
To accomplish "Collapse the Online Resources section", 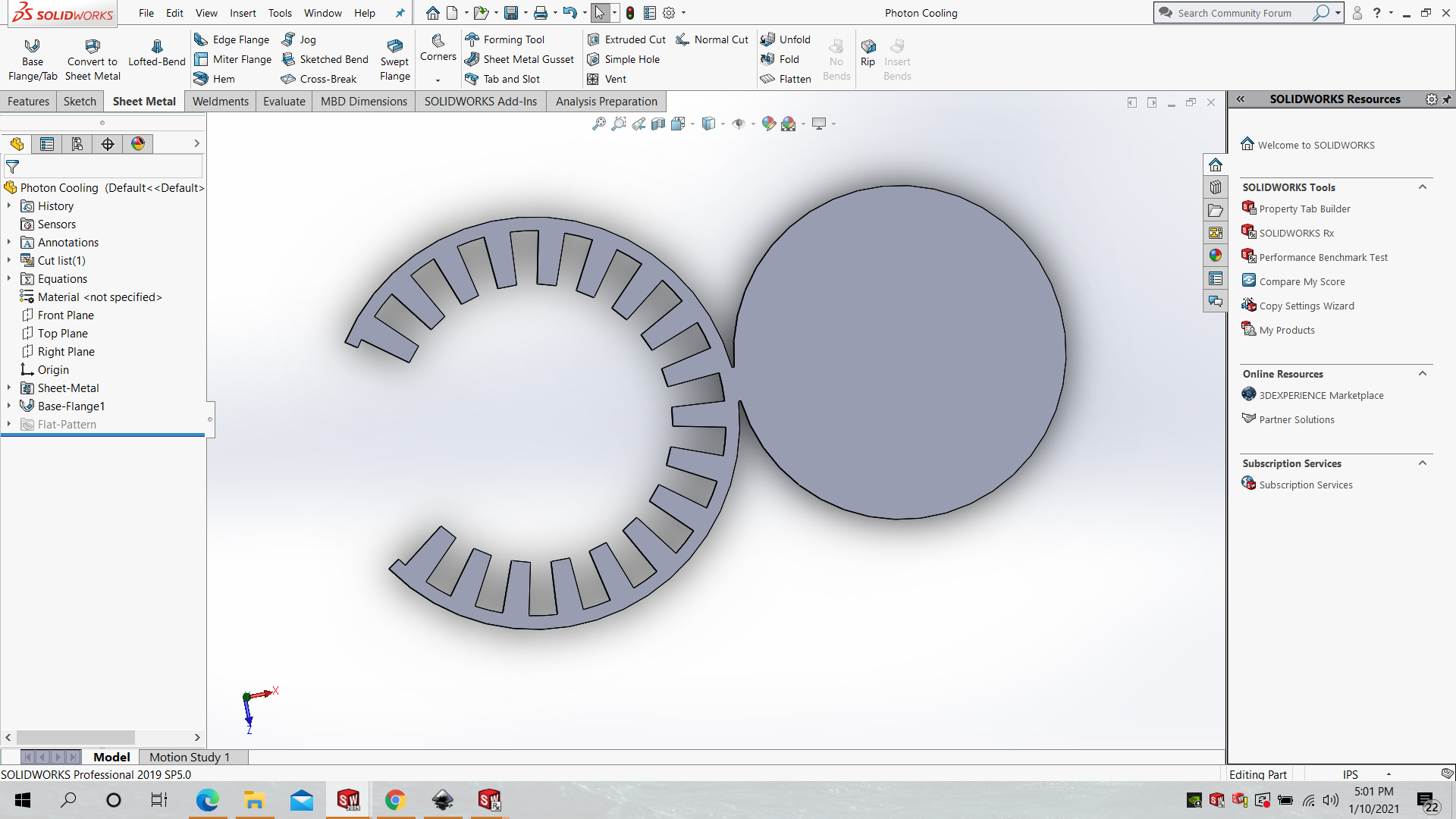I will tap(1423, 374).
